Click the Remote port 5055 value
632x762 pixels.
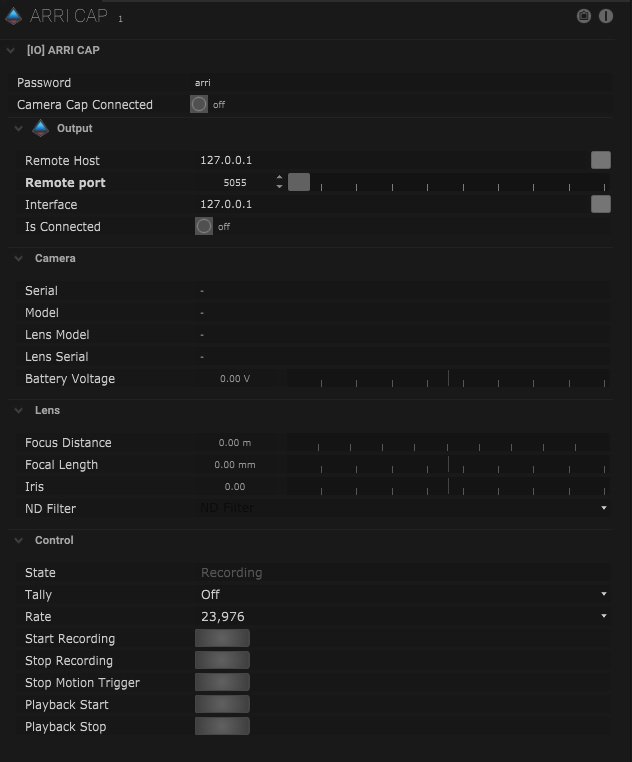coord(235,182)
